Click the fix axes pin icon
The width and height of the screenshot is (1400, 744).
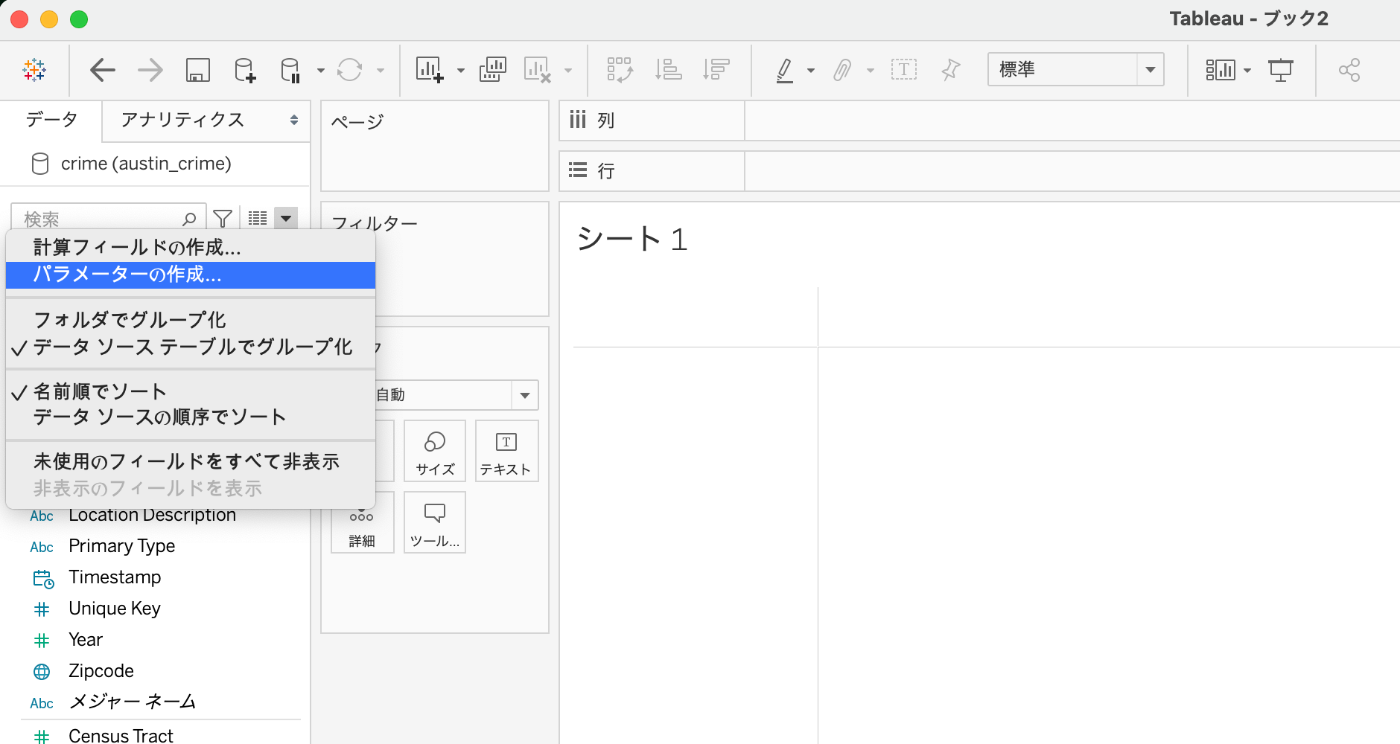[950, 70]
